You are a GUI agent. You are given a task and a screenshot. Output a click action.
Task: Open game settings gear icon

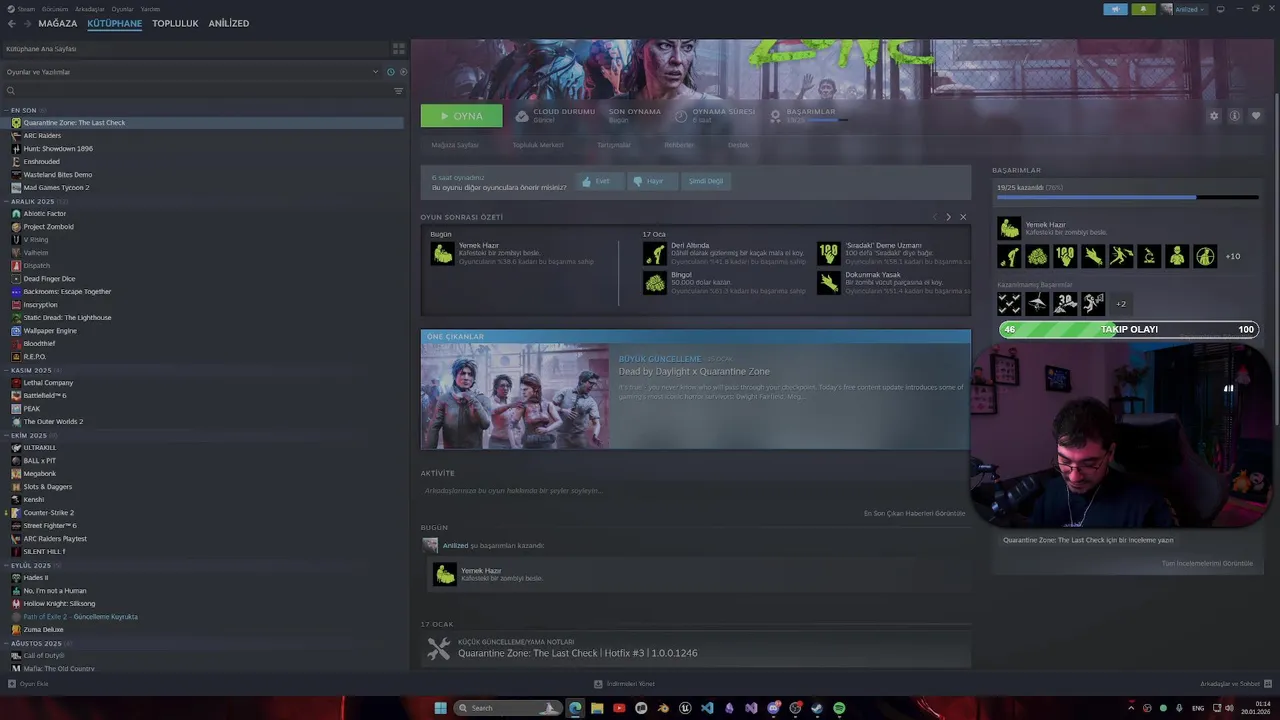(x=1214, y=116)
